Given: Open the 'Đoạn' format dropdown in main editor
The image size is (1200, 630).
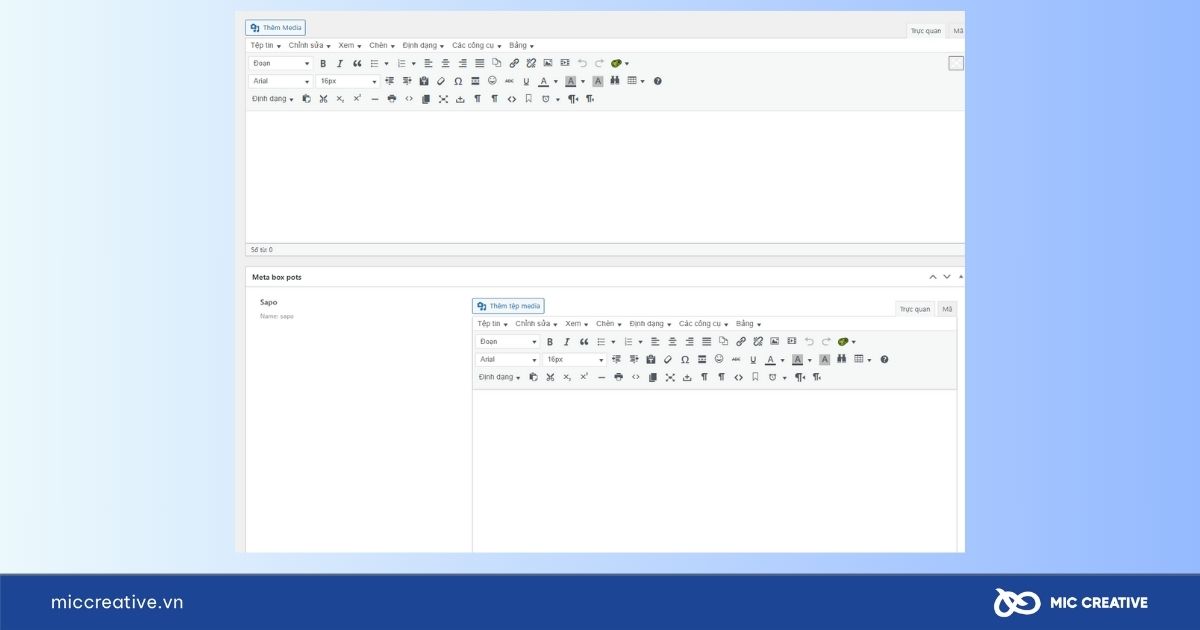Looking at the screenshot, I should [281, 63].
